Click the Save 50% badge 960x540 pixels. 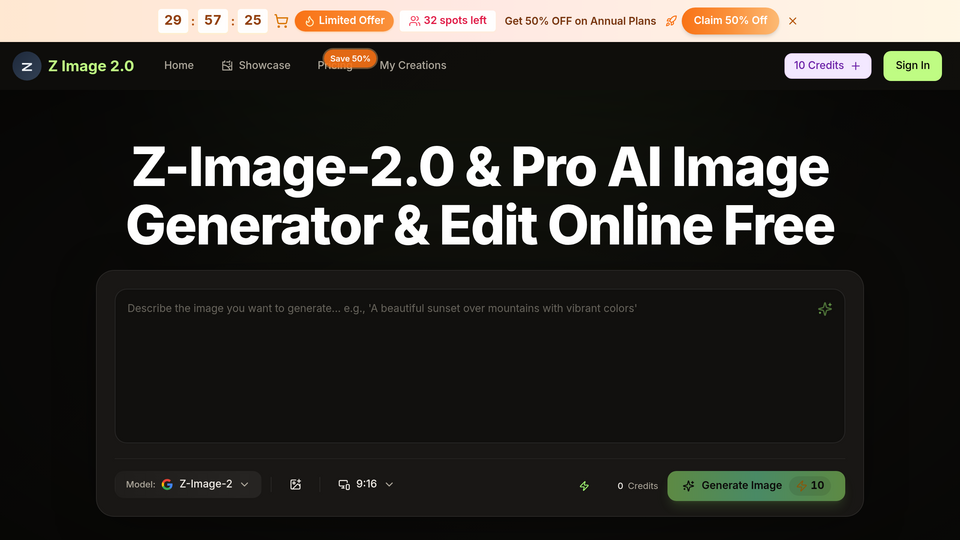(x=350, y=59)
